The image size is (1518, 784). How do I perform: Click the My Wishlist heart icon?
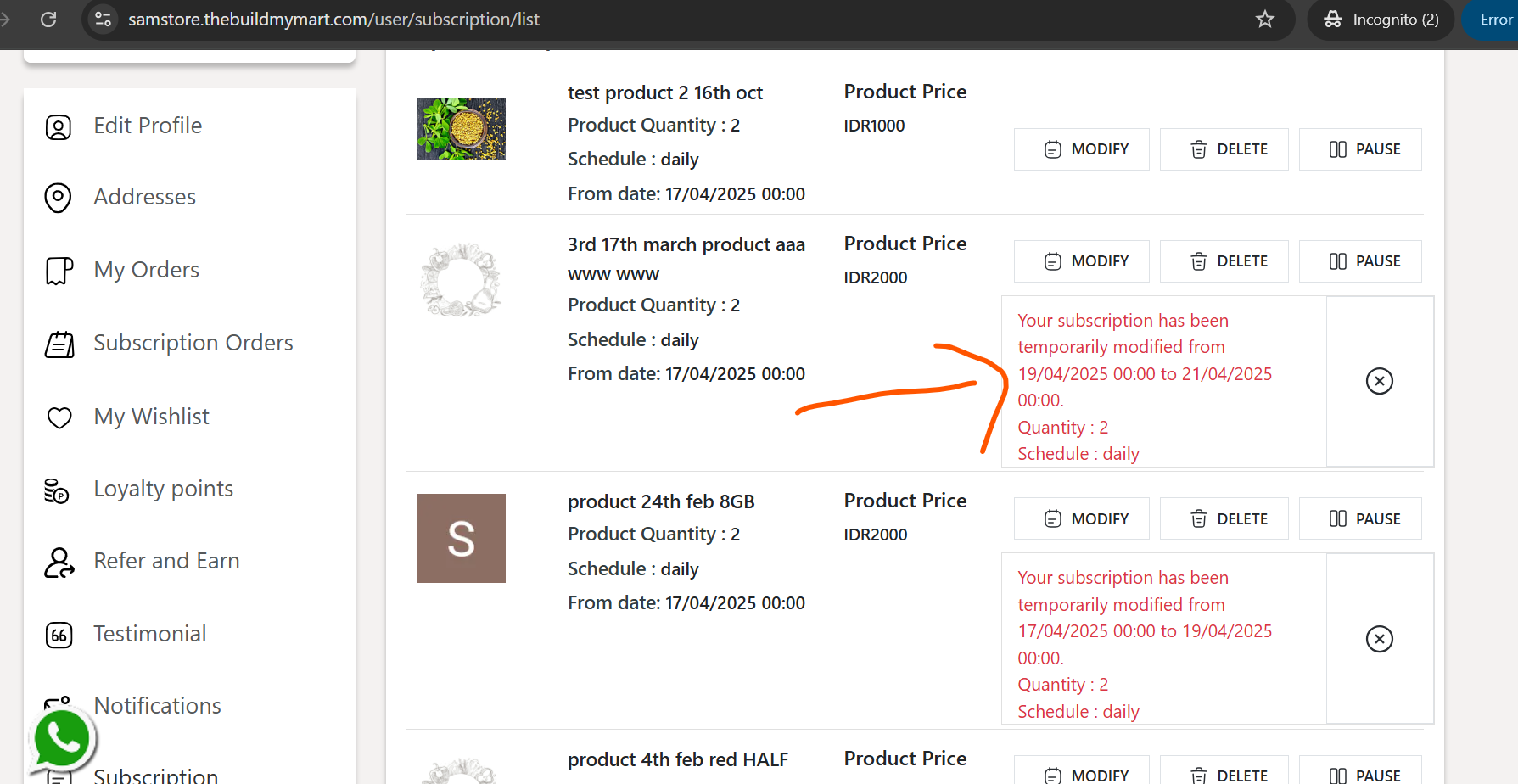(x=59, y=417)
